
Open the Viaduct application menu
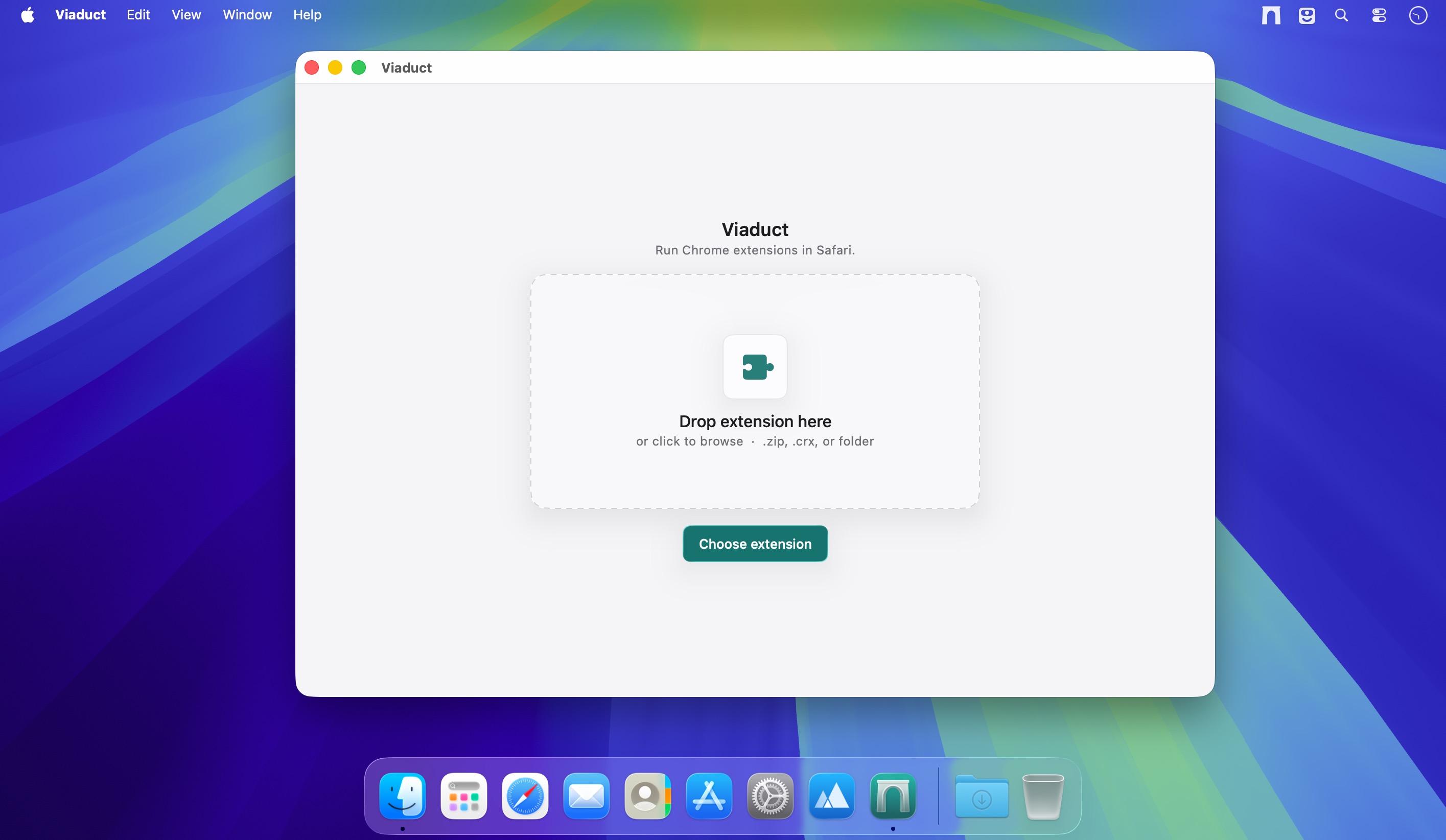pyautogui.click(x=80, y=15)
